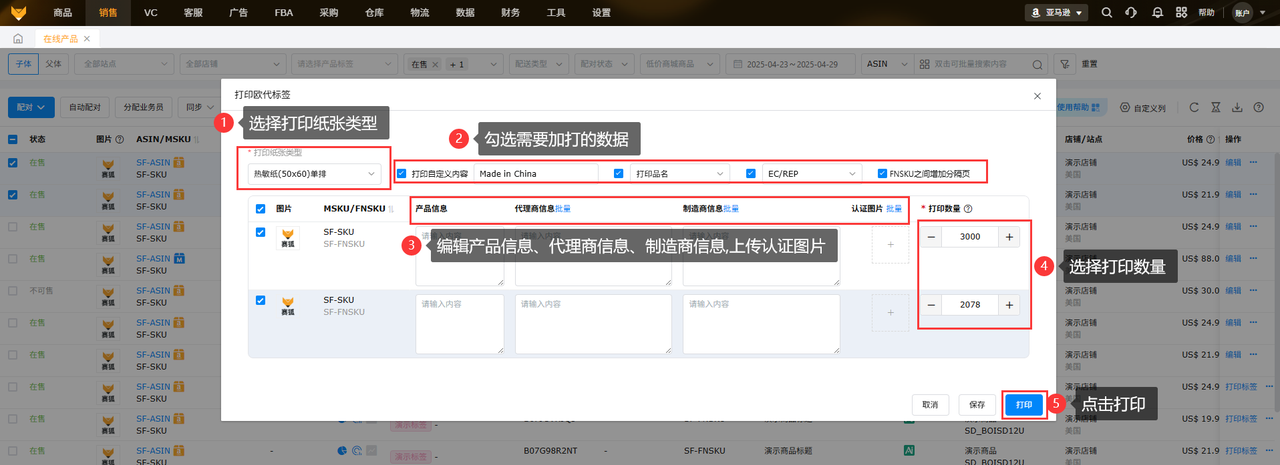Open the 仓库 menu
Image resolution: width=1280 pixels, height=465 pixels.
click(x=374, y=13)
